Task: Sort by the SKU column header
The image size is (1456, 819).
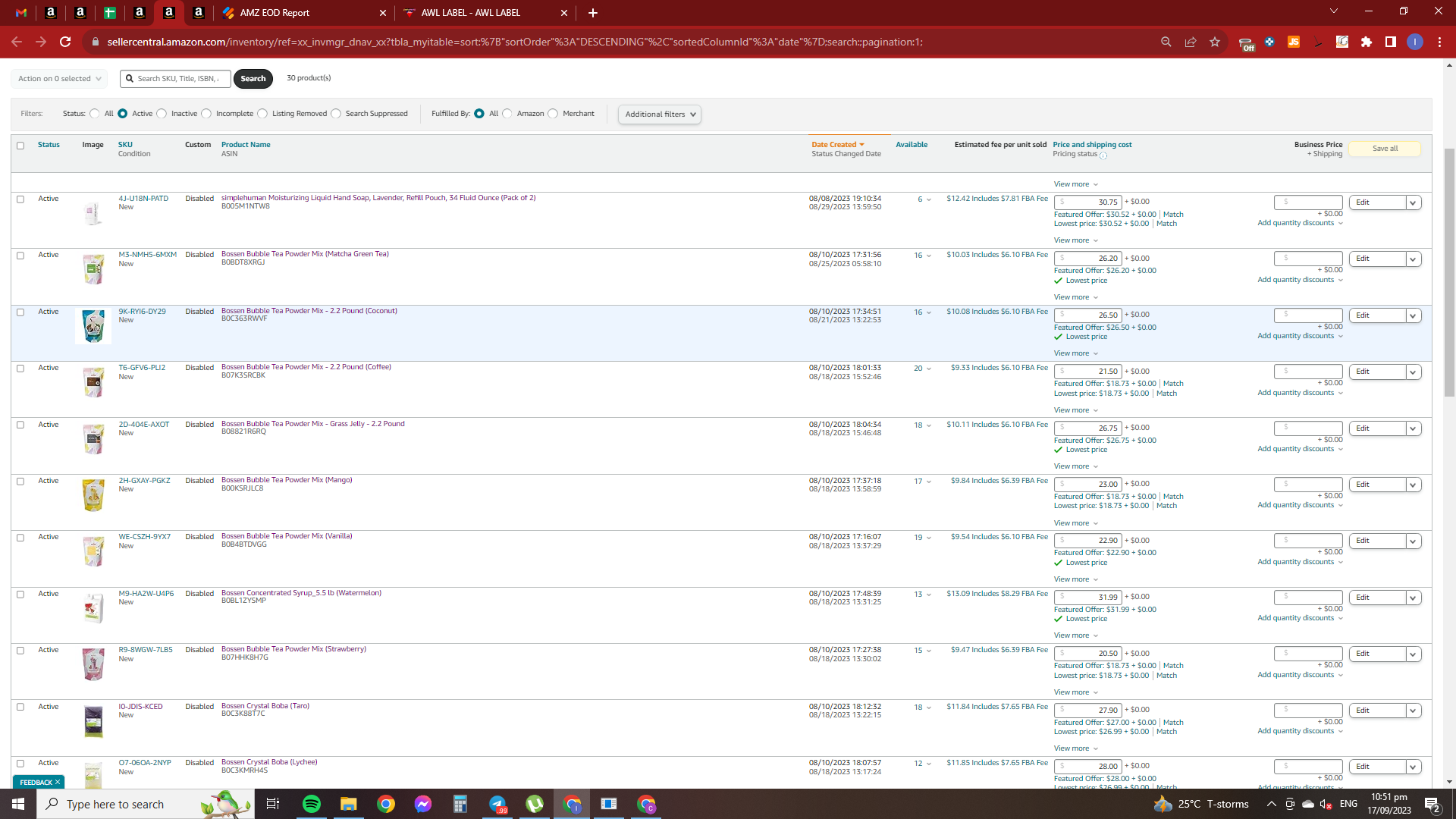Action: [x=125, y=145]
